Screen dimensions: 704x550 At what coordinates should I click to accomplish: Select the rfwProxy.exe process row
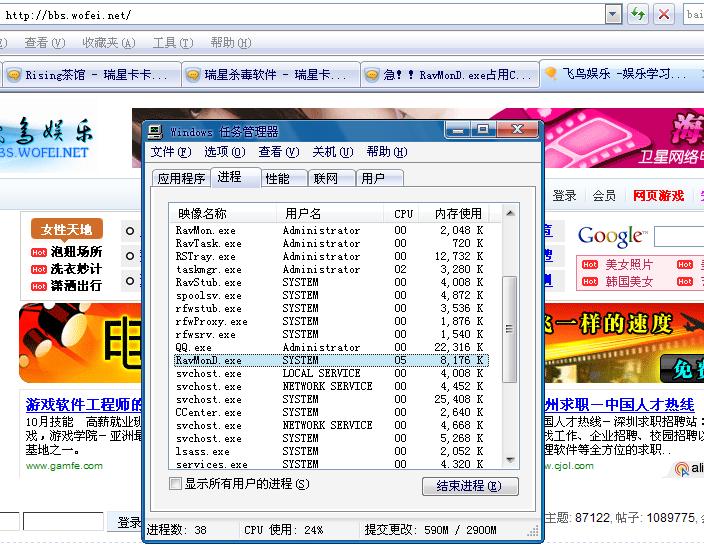click(x=331, y=321)
